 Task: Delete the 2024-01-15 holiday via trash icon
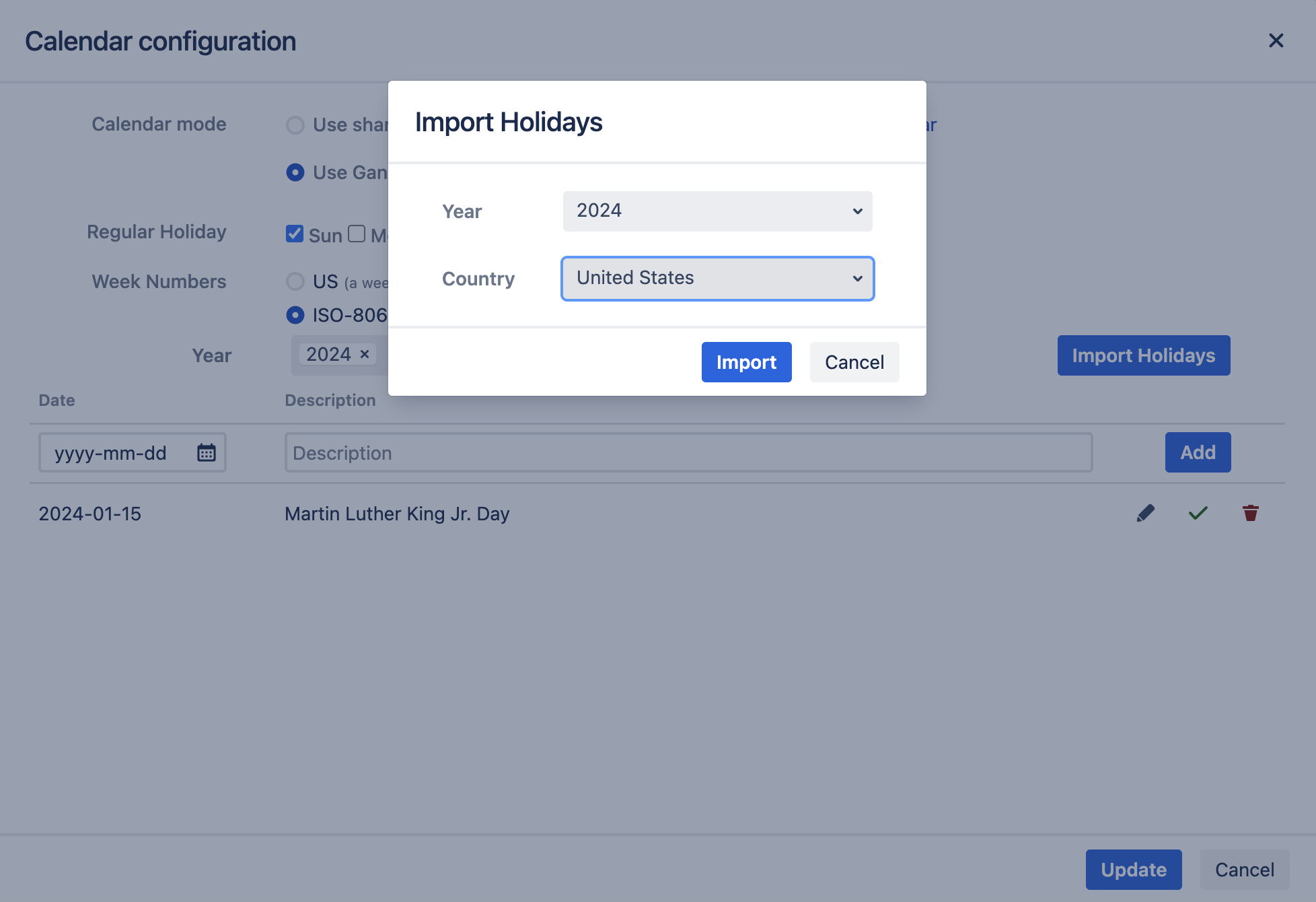click(x=1250, y=514)
